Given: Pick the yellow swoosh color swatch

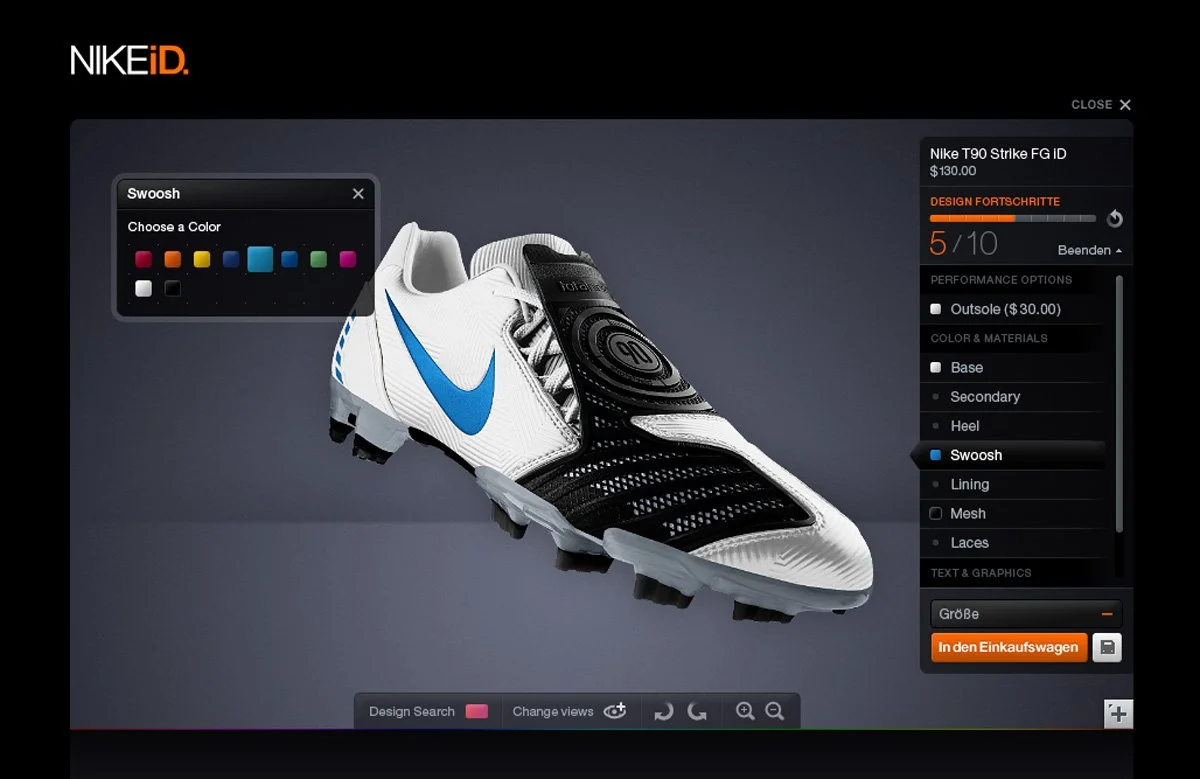Looking at the screenshot, I should click(x=202, y=259).
